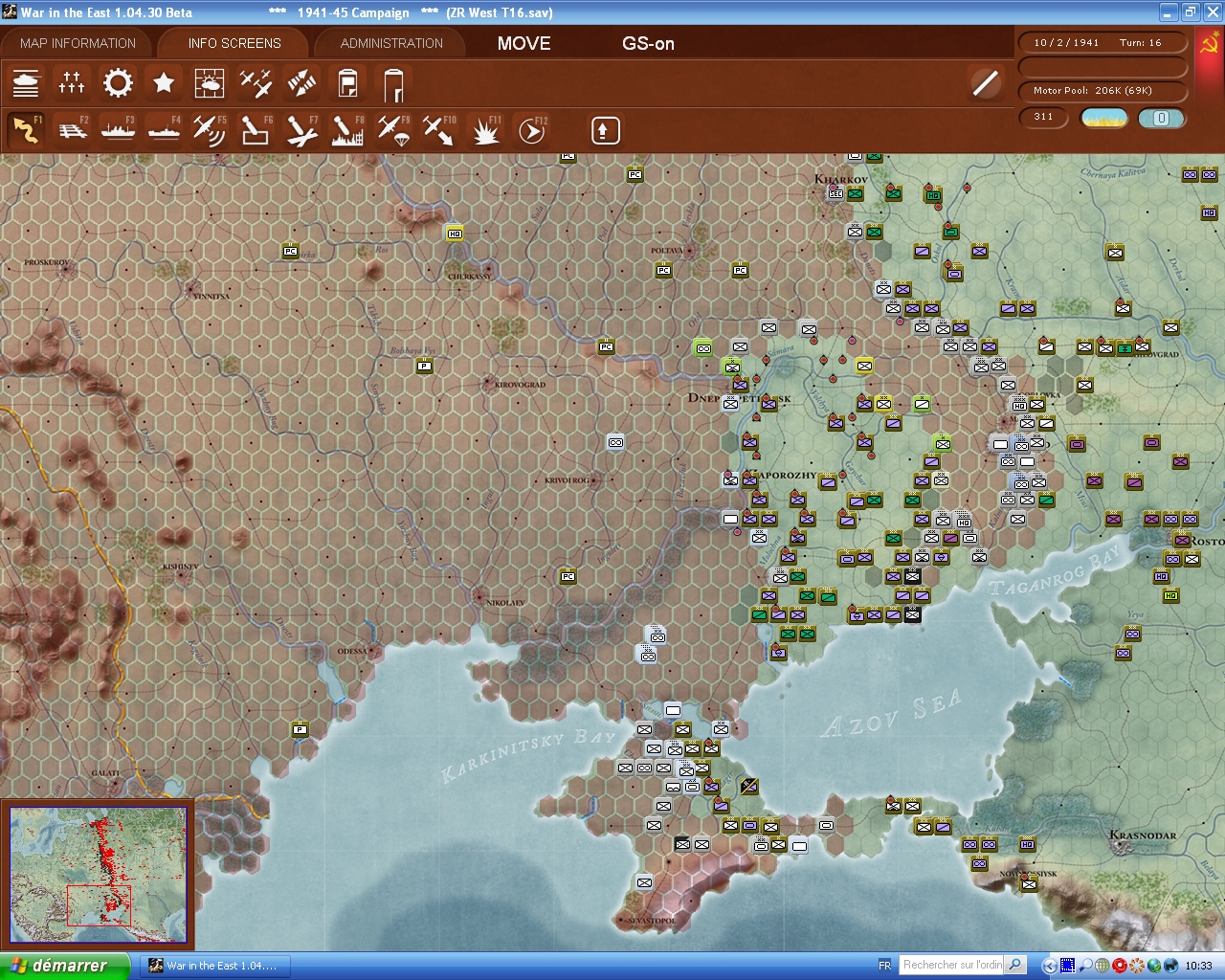Image resolution: width=1225 pixels, height=980 pixels.
Task: Open the production gear icon
Action: (118, 83)
